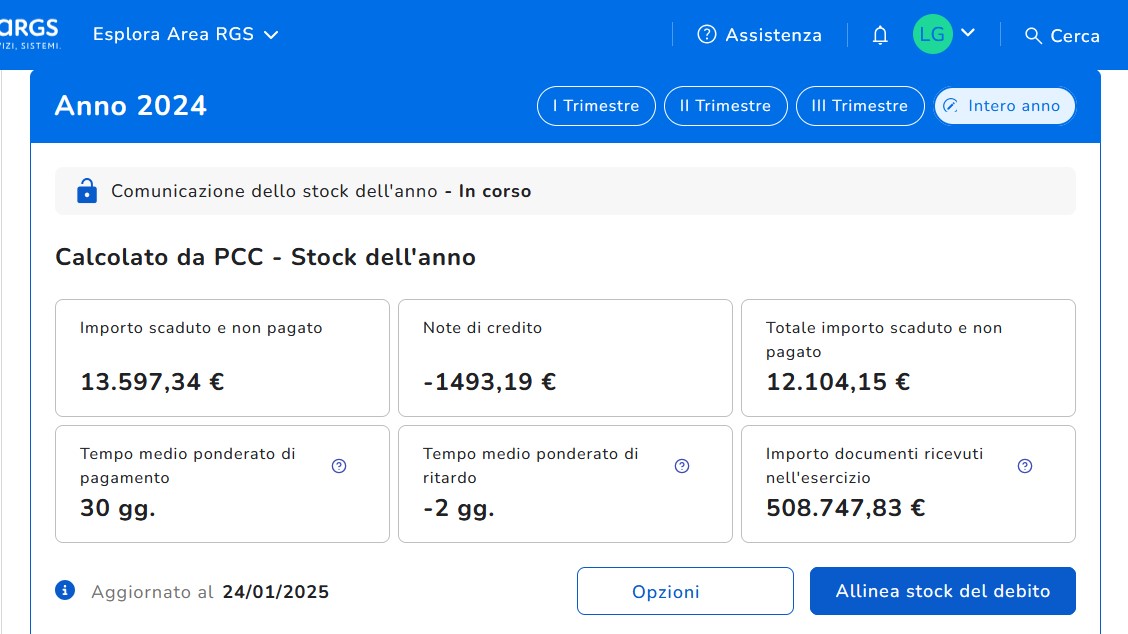Open help for Tempo medio ponderato di ritardo
The width and height of the screenshot is (1128, 634).
point(682,466)
